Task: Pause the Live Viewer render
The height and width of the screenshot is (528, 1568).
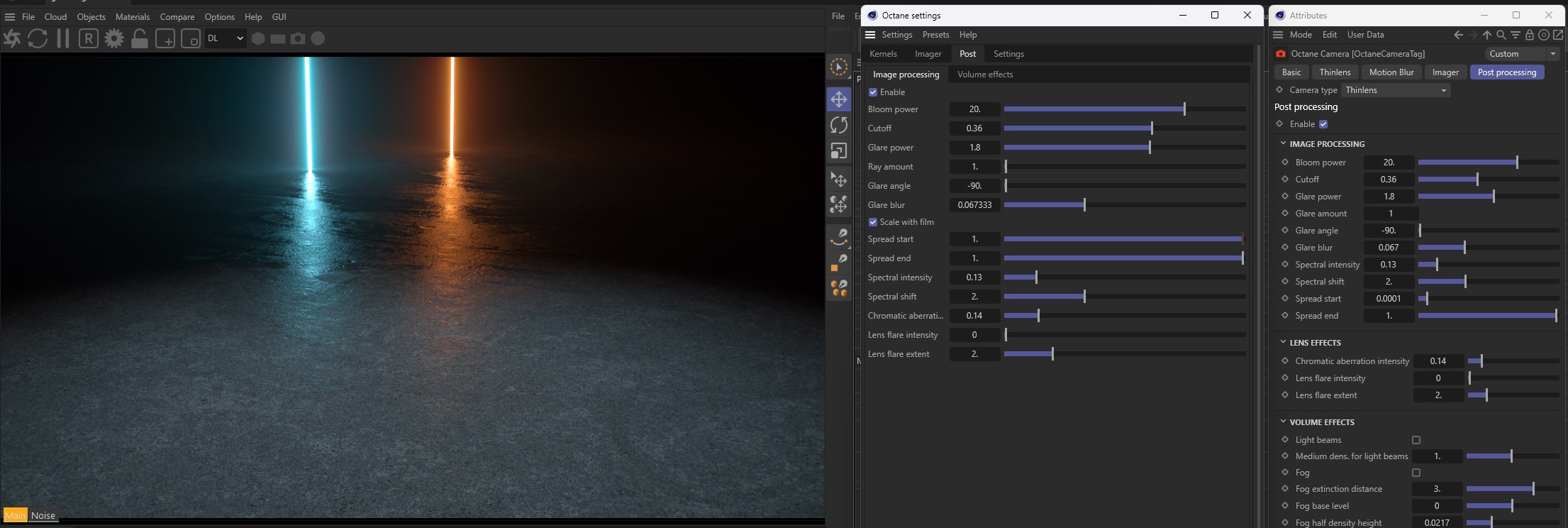Action: coord(63,38)
